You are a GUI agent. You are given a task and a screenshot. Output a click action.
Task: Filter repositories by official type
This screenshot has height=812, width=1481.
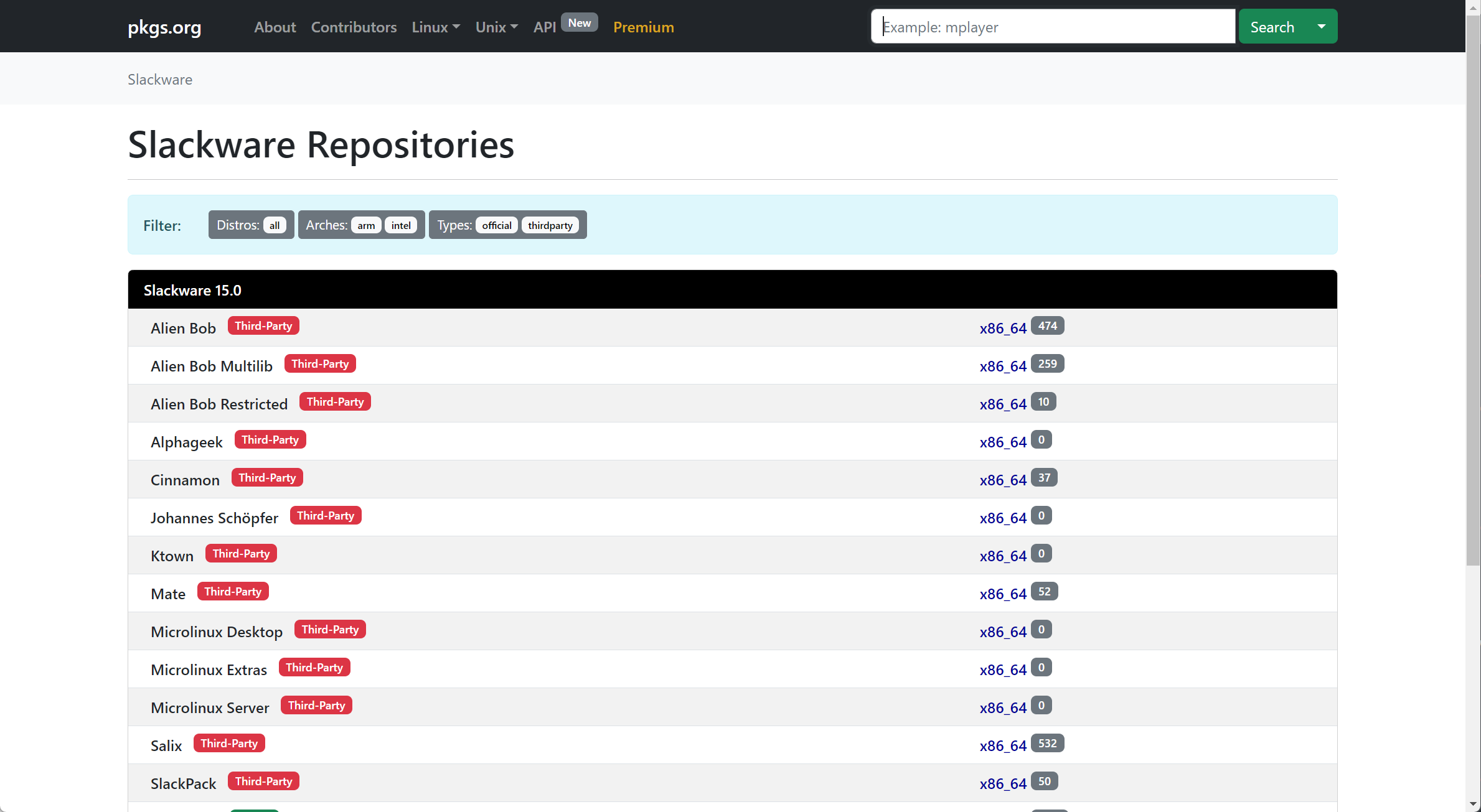click(x=497, y=225)
